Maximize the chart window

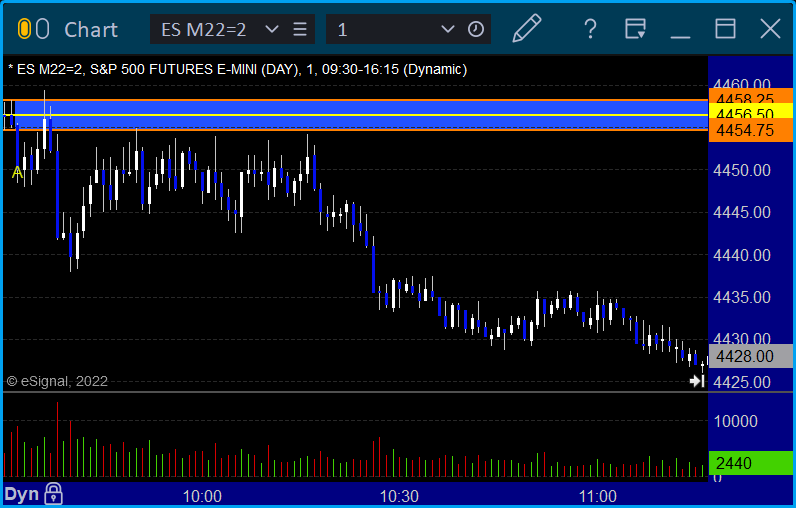point(725,29)
